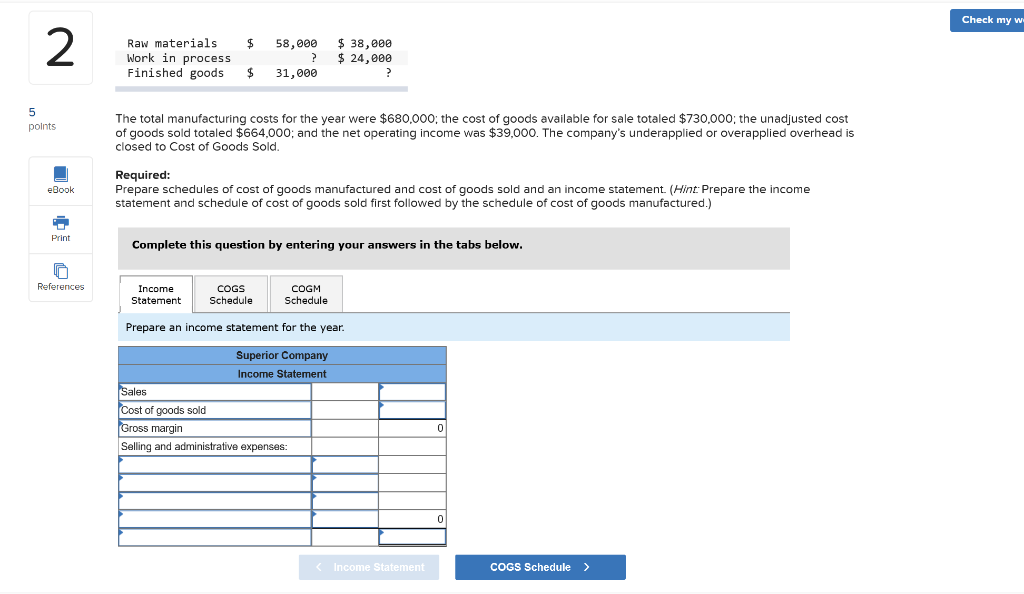The width and height of the screenshot is (1024, 594).
Task: Open first blank expense label dropdown
Action: coord(215,465)
